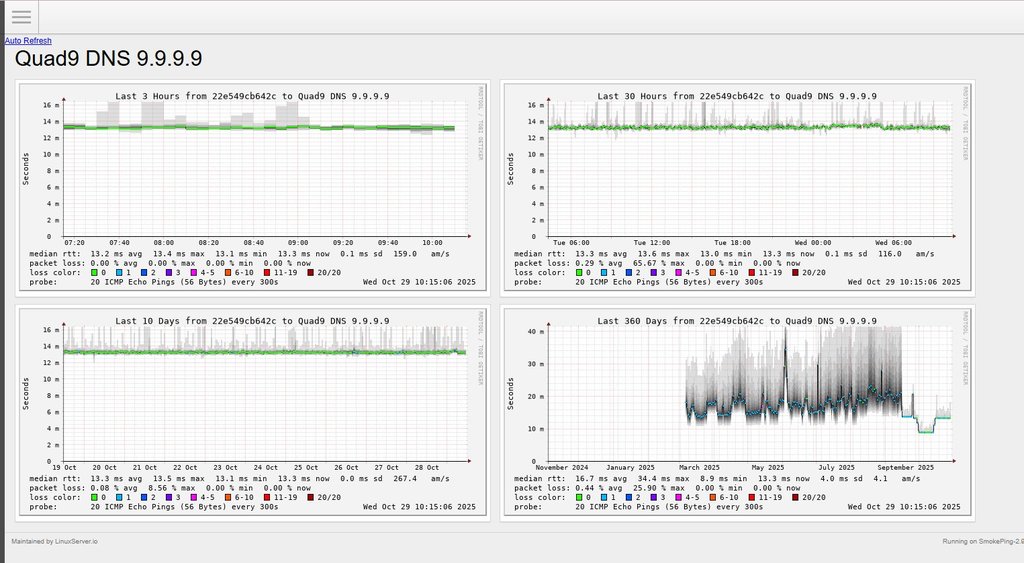
Task: Click the Quad9 DNS 9.9.9.9 page heading
Action: tap(109, 59)
